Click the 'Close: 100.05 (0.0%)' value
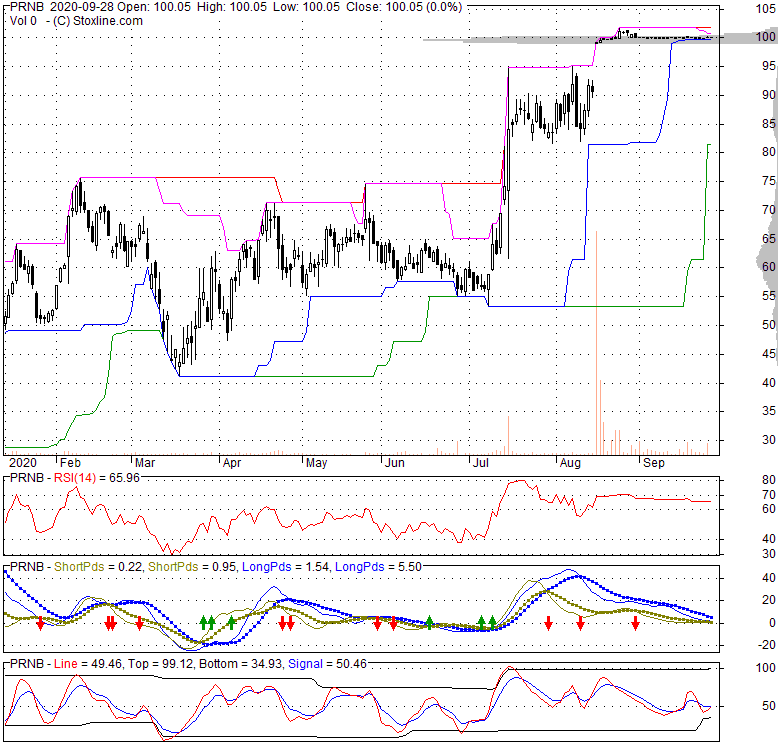The height and width of the screenshot is (745, 780). 404,7
